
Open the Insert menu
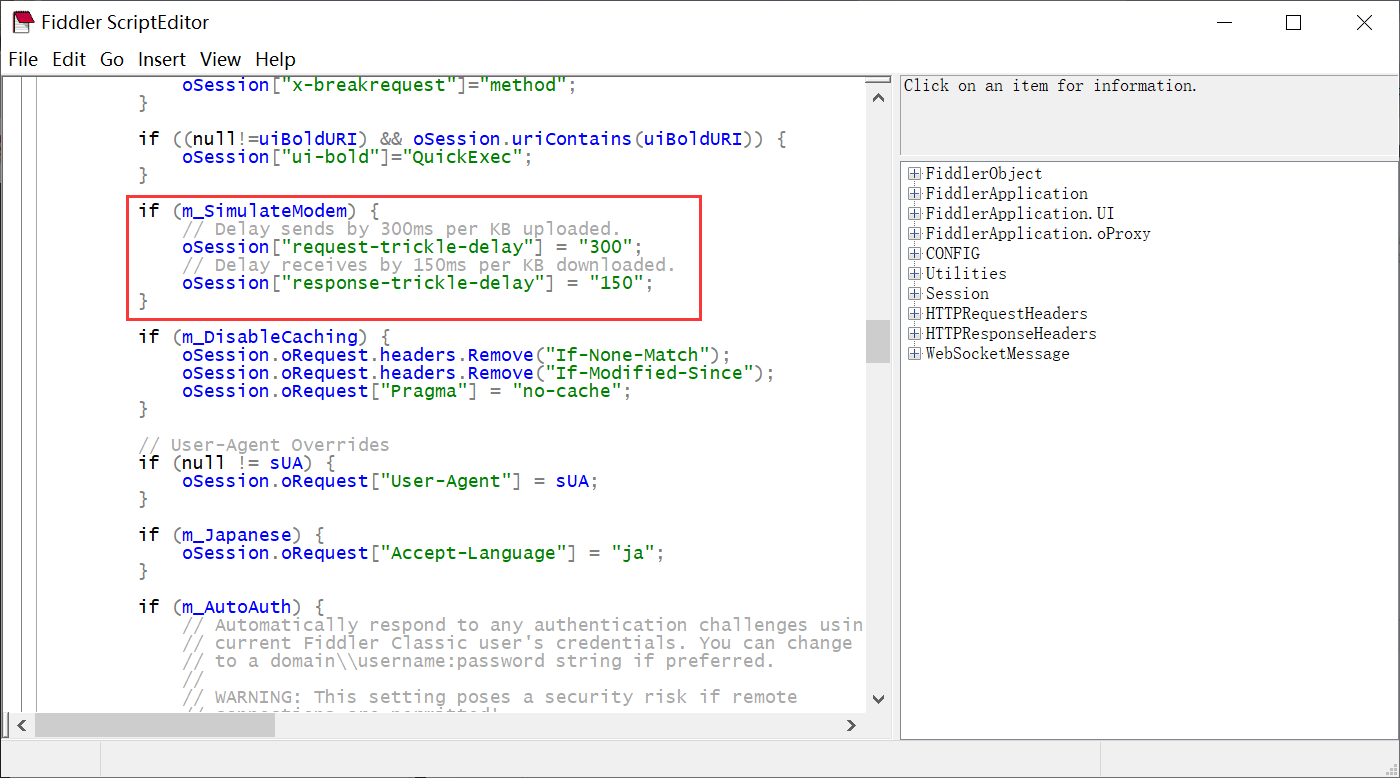coord(162,59)
